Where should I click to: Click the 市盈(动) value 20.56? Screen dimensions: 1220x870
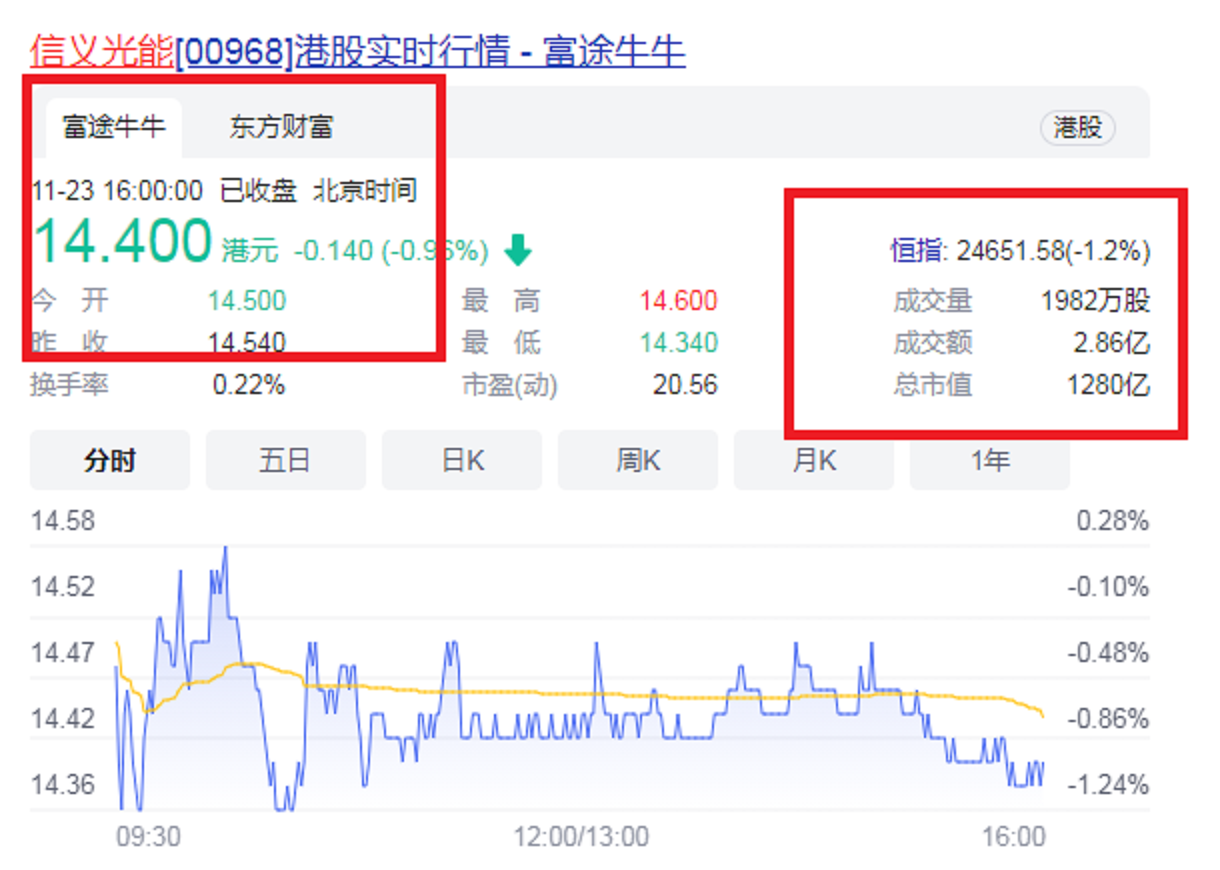coord(685,384)
